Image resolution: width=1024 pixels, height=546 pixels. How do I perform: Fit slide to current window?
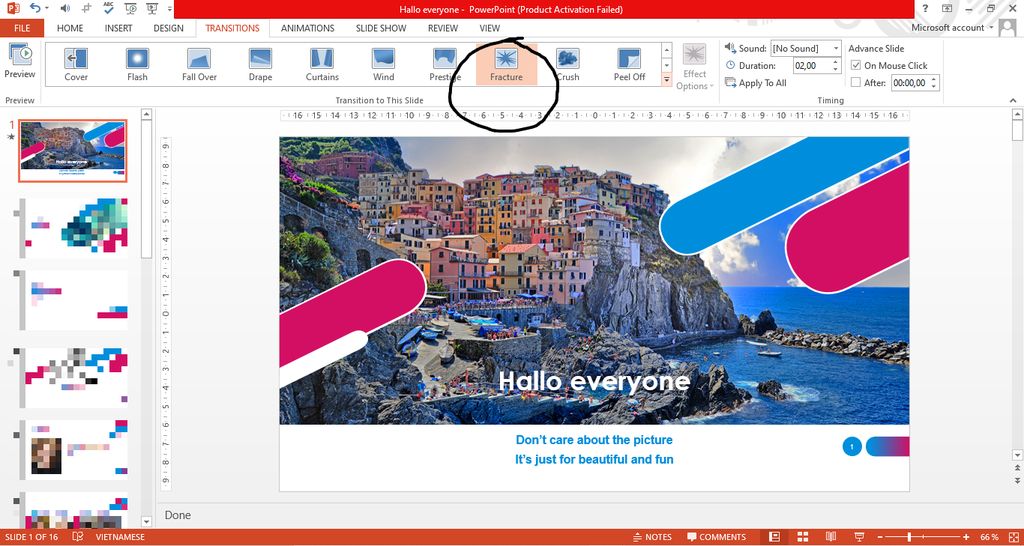tap(1012, 537)
